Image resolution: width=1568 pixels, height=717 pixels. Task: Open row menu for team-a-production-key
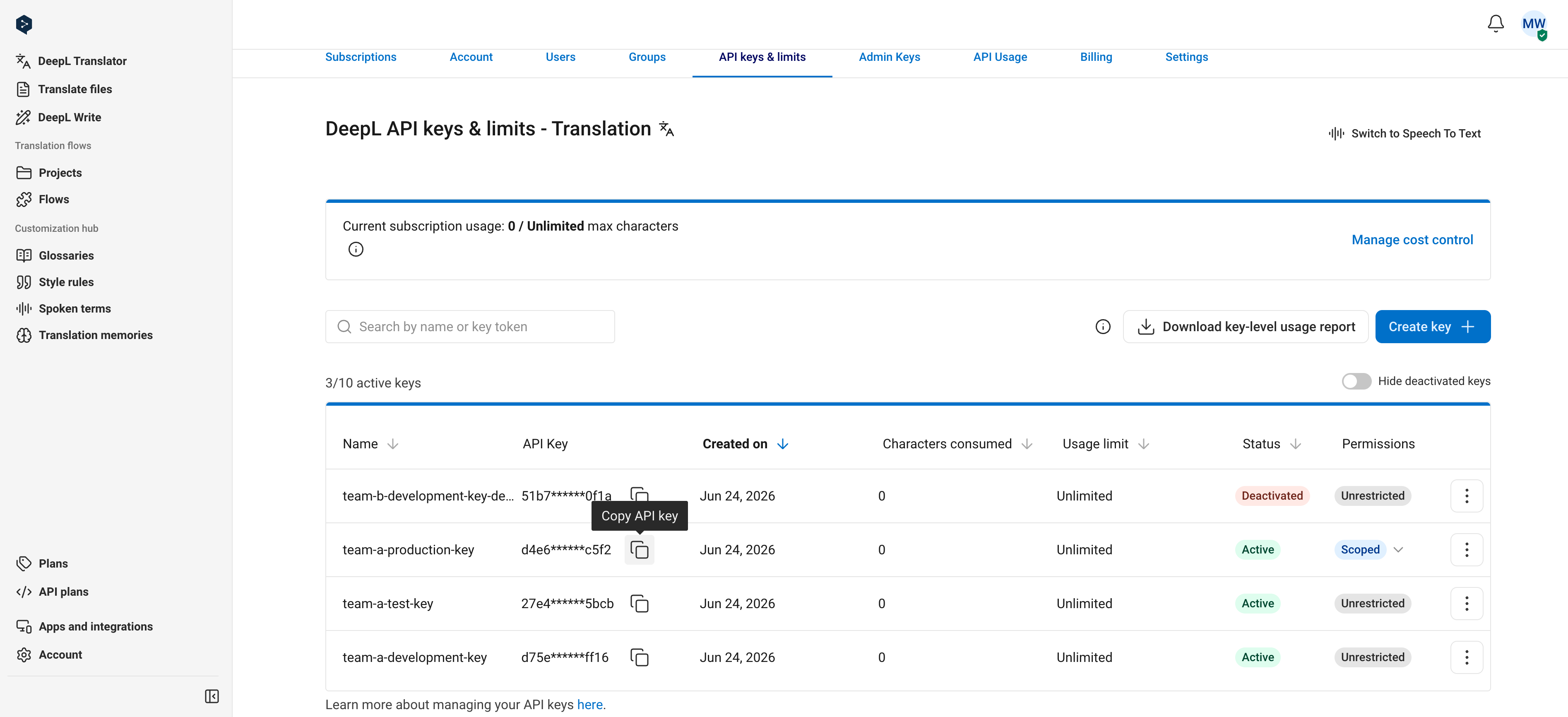pos(1466,550)
